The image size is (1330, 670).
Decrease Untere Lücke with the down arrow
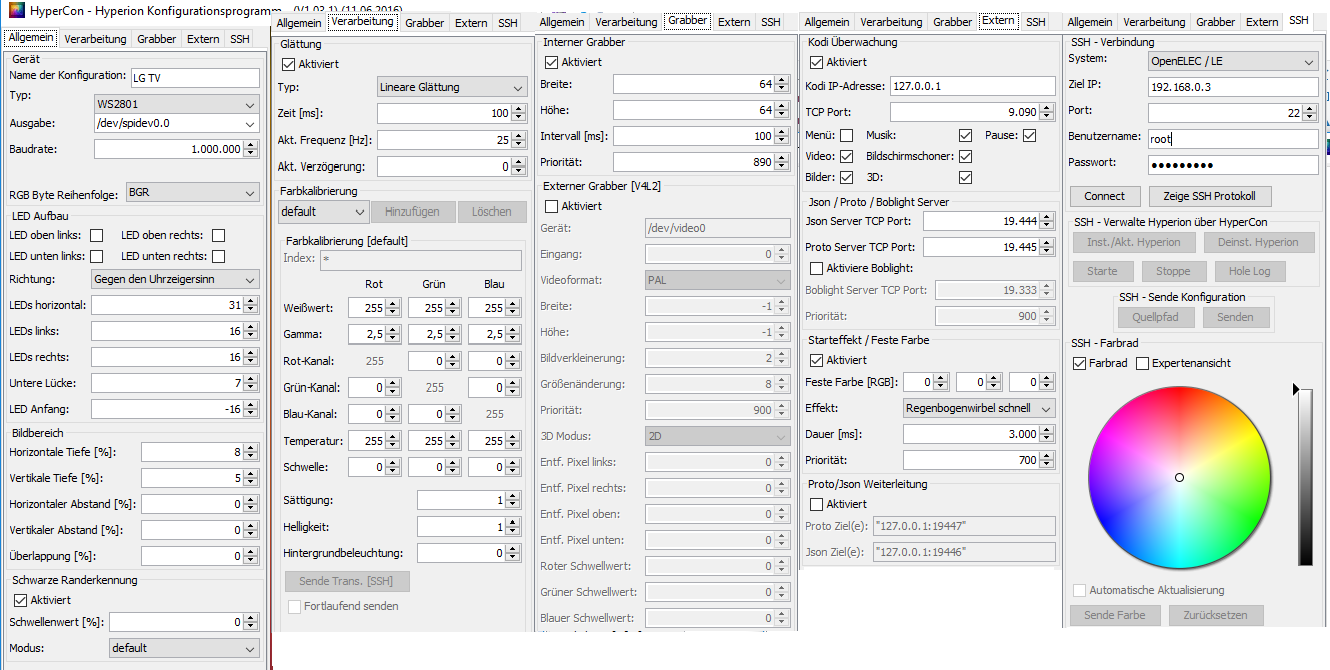[251, 388]
